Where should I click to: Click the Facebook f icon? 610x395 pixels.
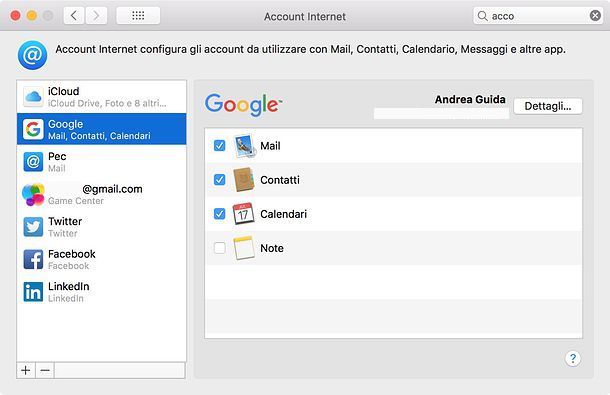33,260
